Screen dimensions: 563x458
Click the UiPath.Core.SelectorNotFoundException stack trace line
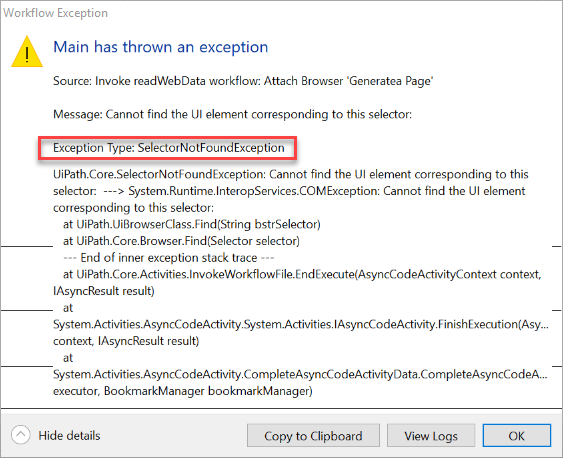click(290, 174)
